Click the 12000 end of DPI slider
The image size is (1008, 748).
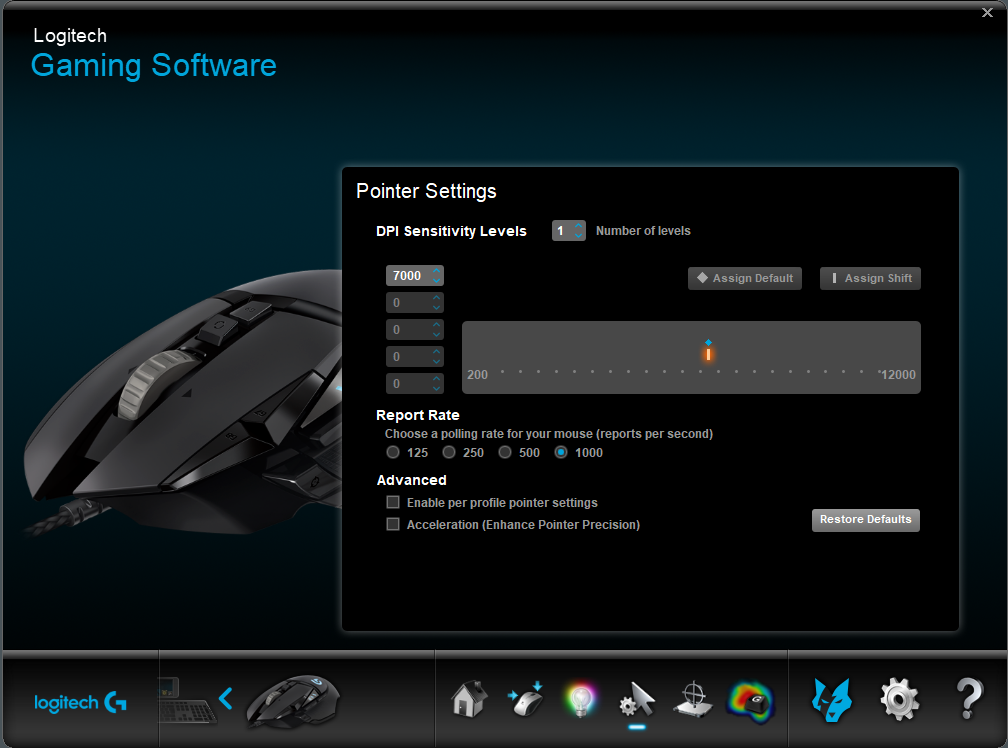pos(898,375)
